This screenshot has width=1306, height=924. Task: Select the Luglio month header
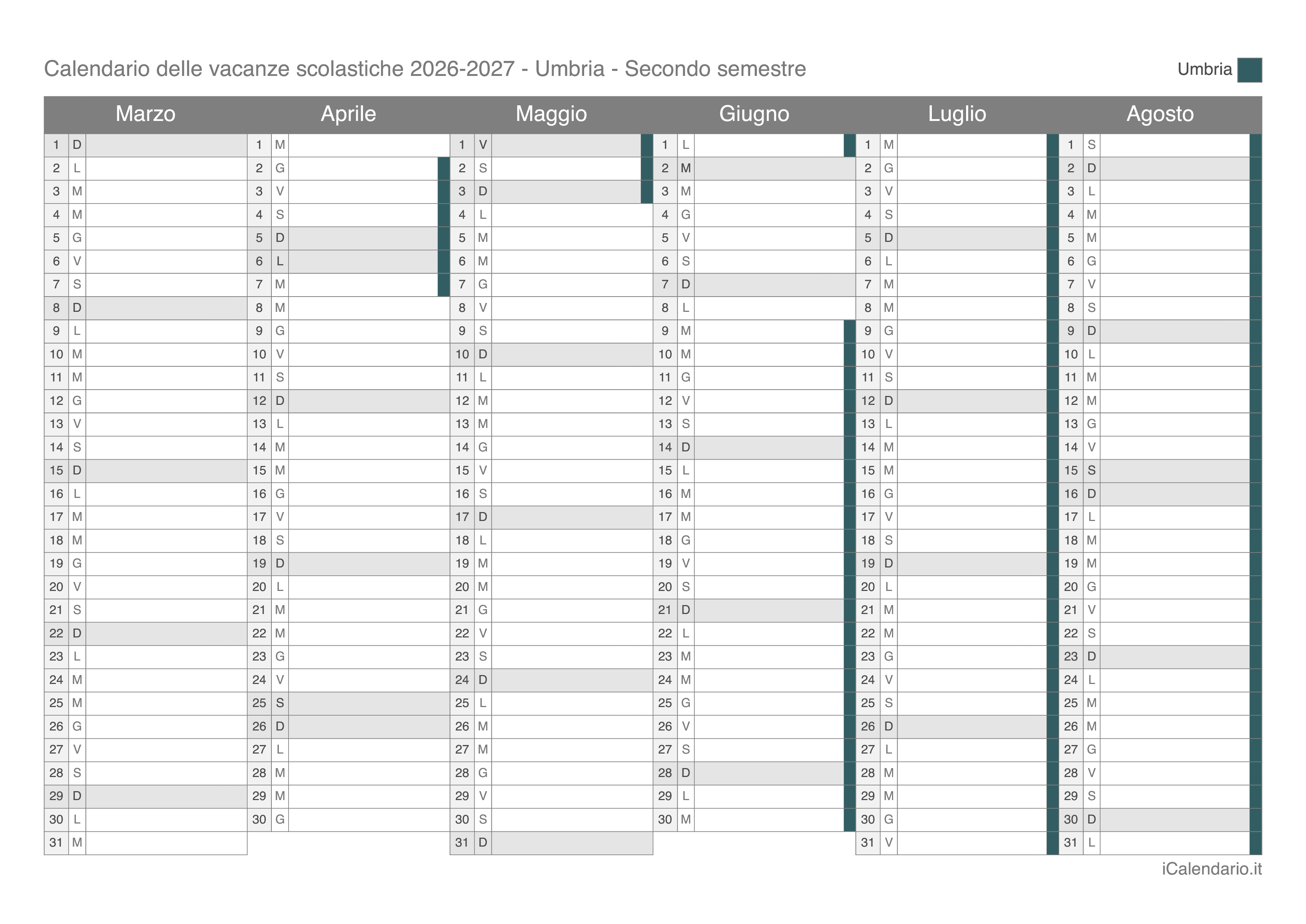(x=956, y=114)
